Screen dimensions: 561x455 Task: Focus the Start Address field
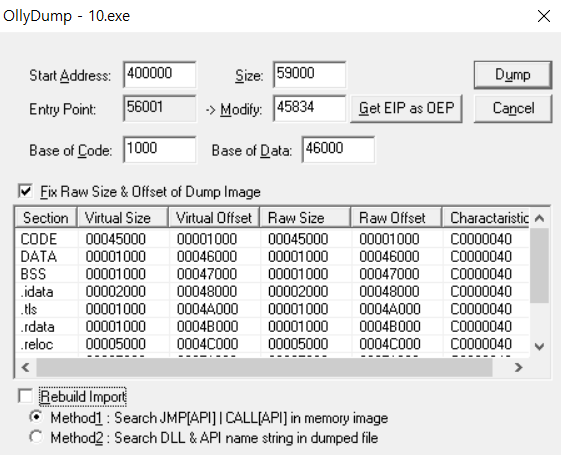click(160, 74)
